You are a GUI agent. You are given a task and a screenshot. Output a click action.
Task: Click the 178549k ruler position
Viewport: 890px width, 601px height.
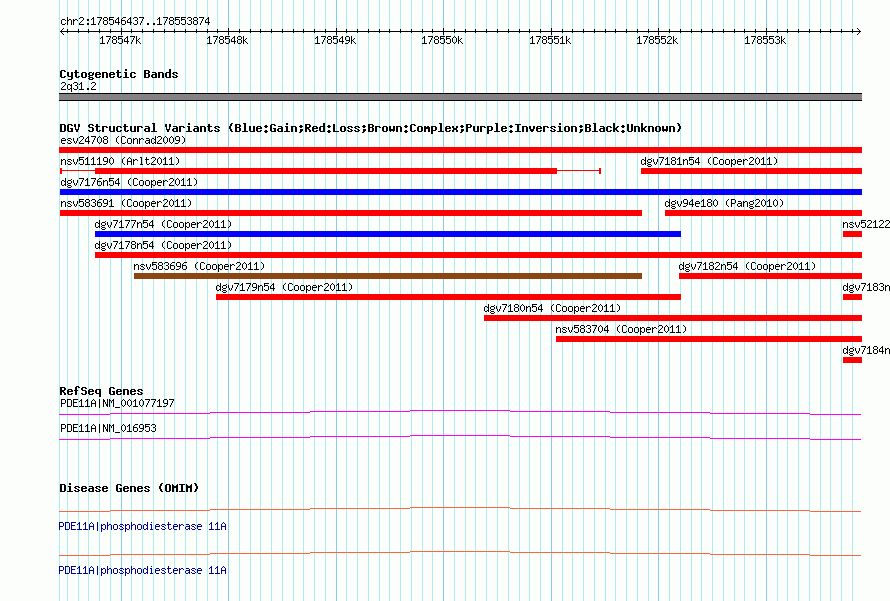click(335, 40)
